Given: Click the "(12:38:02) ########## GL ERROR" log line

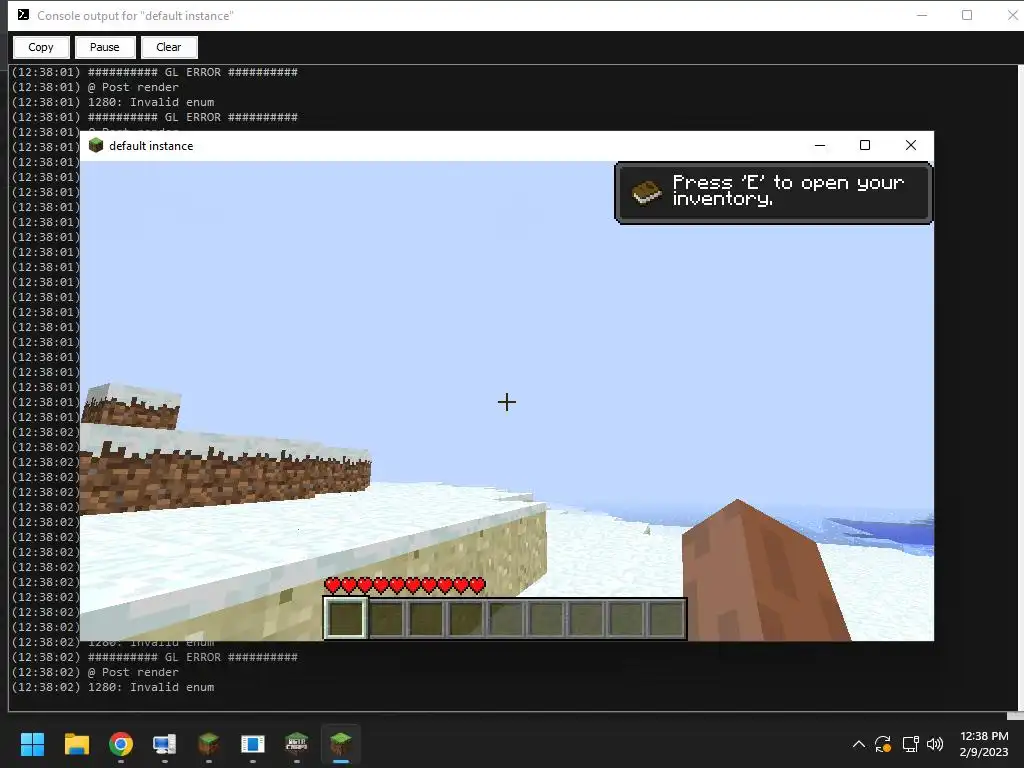Looking at the screenshot, I should pyautogui.click(x=155, y=657).
